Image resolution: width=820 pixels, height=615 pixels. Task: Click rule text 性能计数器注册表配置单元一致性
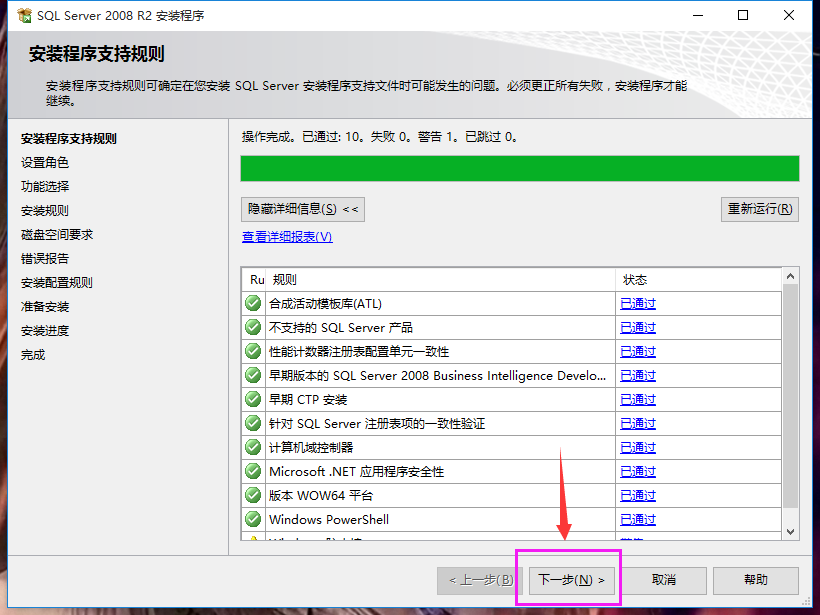(359, 352)
